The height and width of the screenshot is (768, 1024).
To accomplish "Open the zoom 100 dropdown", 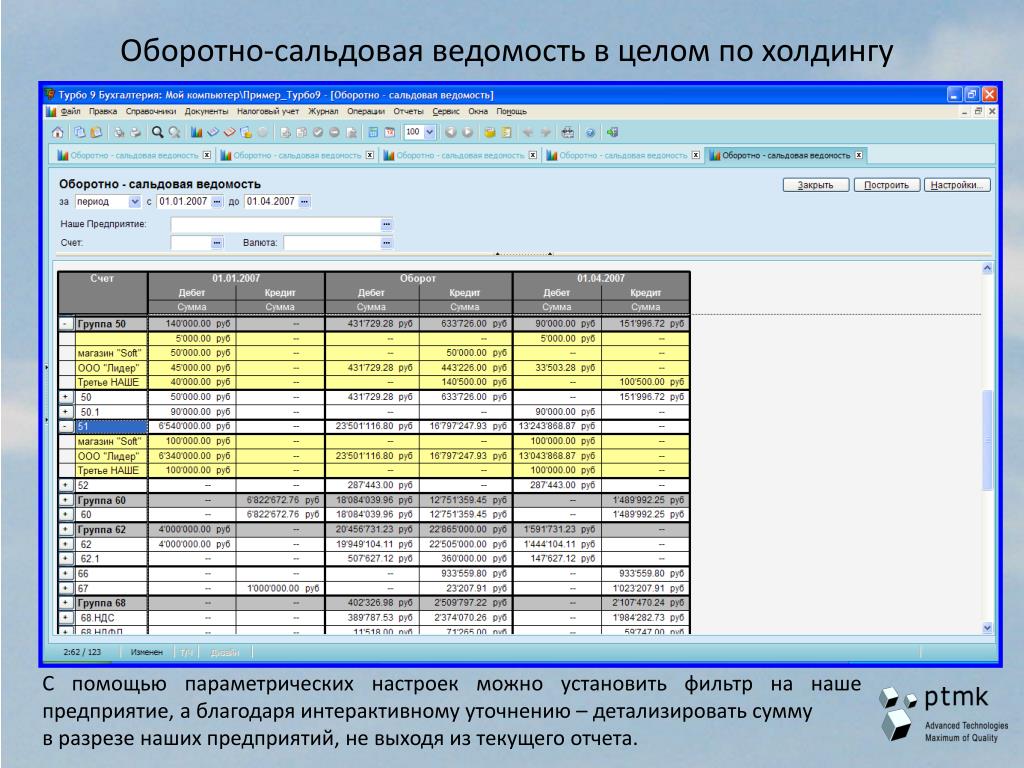I will 430,132.
